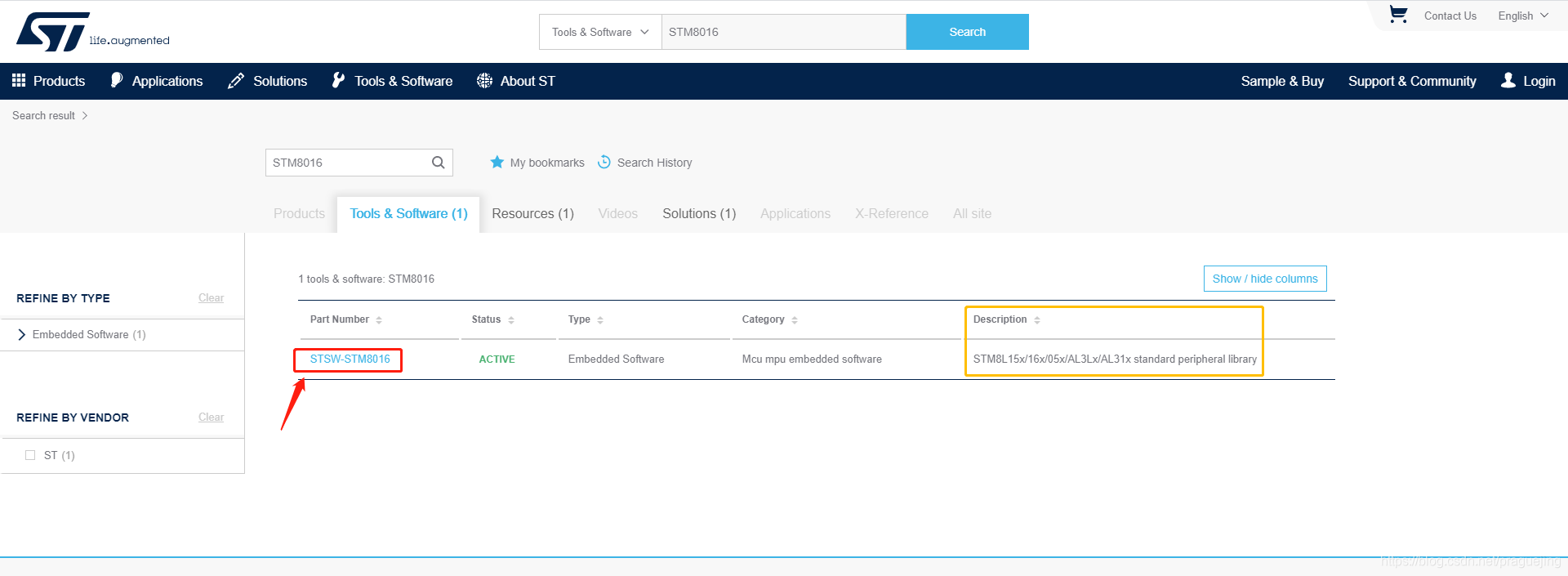Screen dimensions: 1568x576
Task: Click the Applications lightbulb icon
Action: (117, 80)
